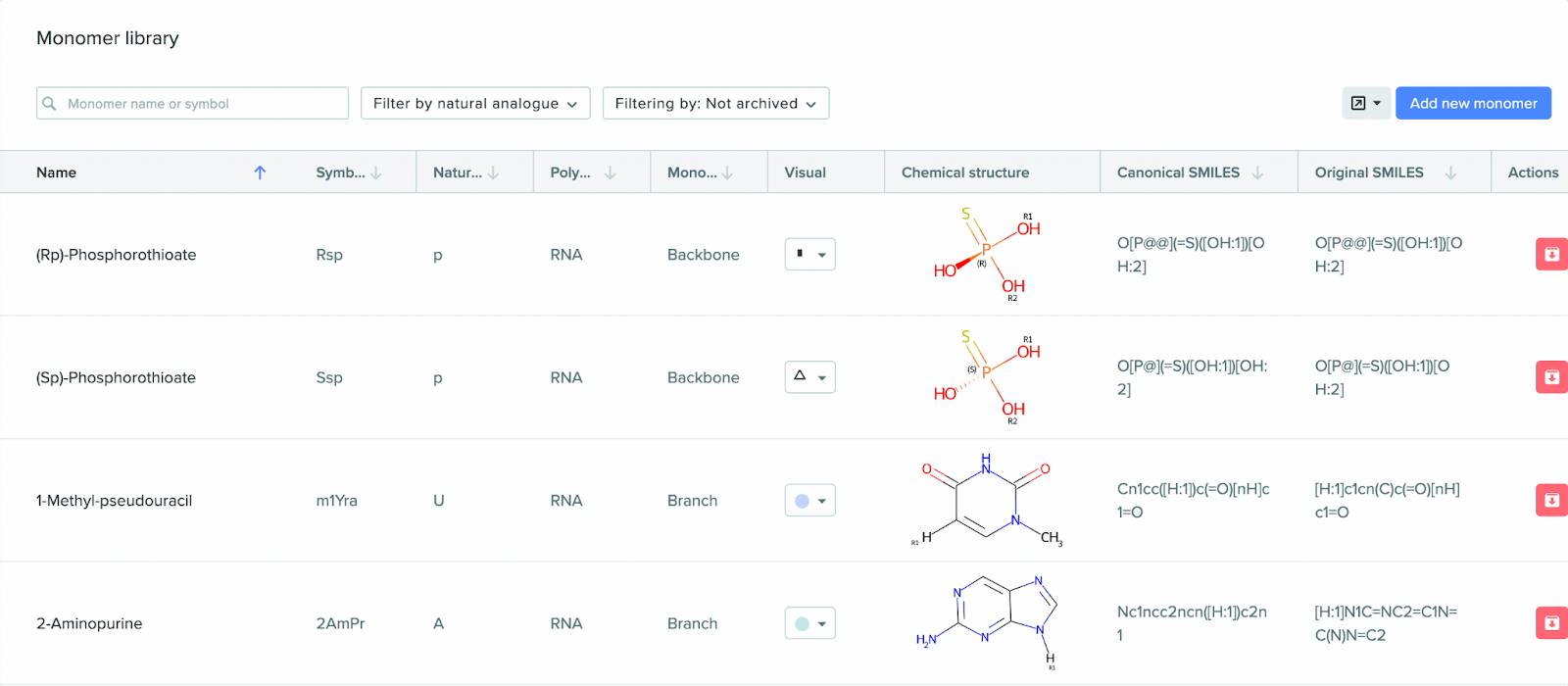This screenshot has height=686, width=1568.
Task: Open the export icon dropdown
Action: click(x=1366, y=103)
